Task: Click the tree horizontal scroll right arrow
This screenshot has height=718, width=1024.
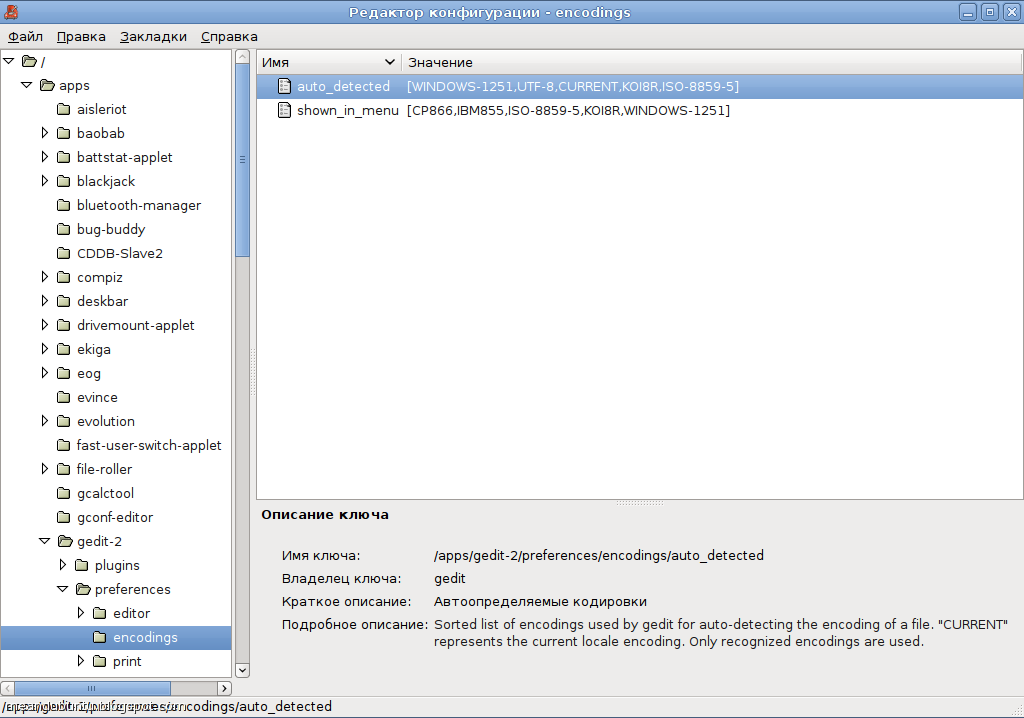Action: coord(224,688)
